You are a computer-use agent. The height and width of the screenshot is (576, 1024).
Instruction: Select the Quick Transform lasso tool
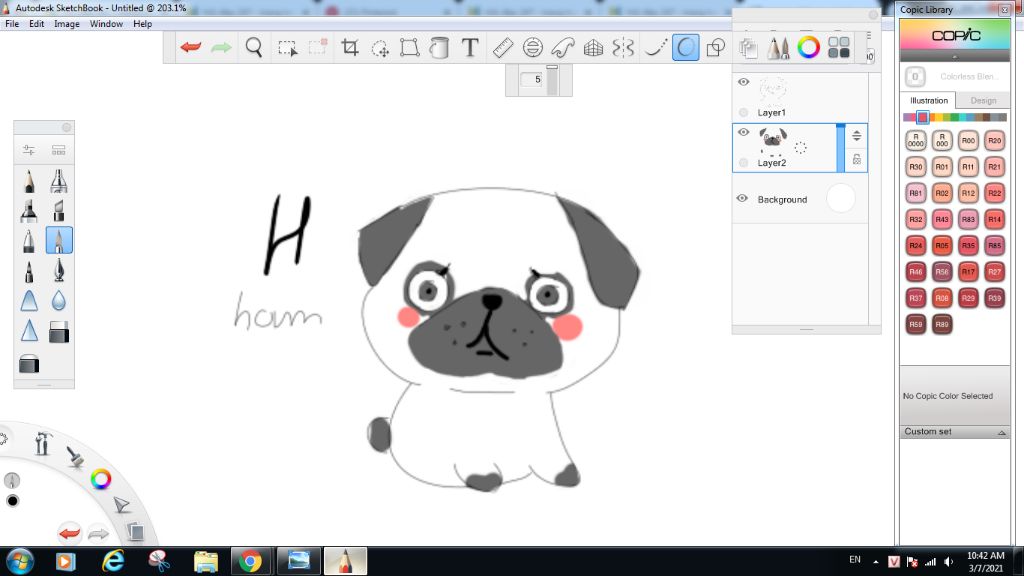379,48
